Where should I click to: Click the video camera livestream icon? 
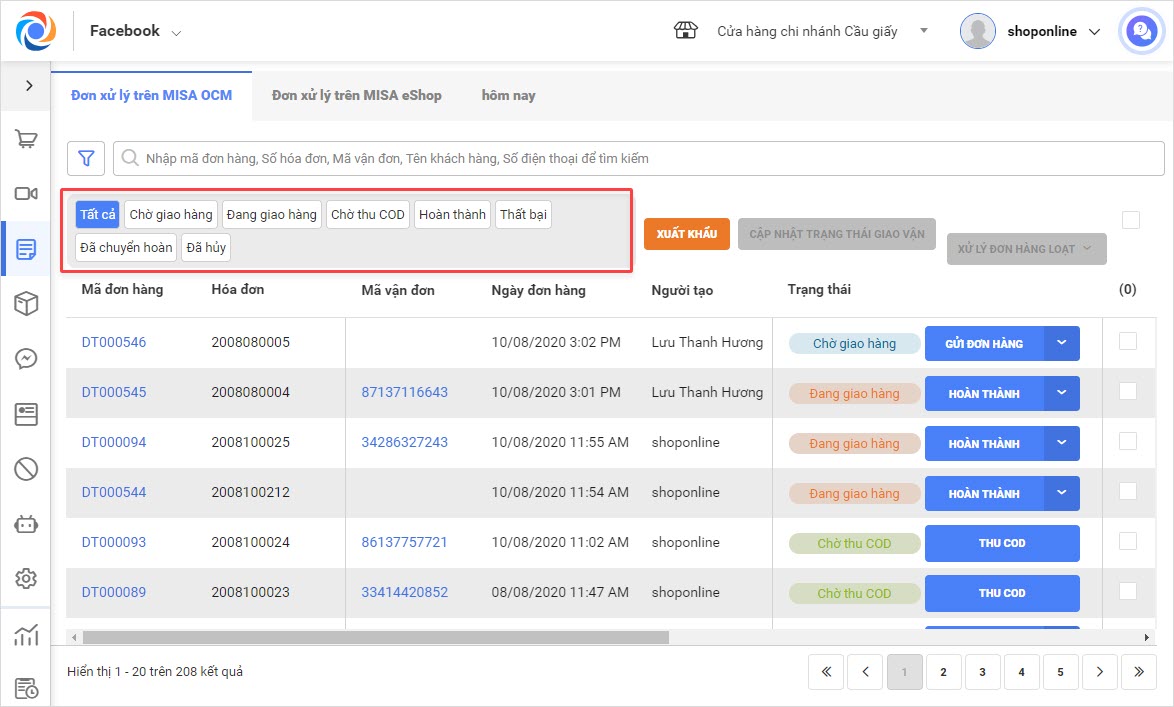click(x=26, y=194)
